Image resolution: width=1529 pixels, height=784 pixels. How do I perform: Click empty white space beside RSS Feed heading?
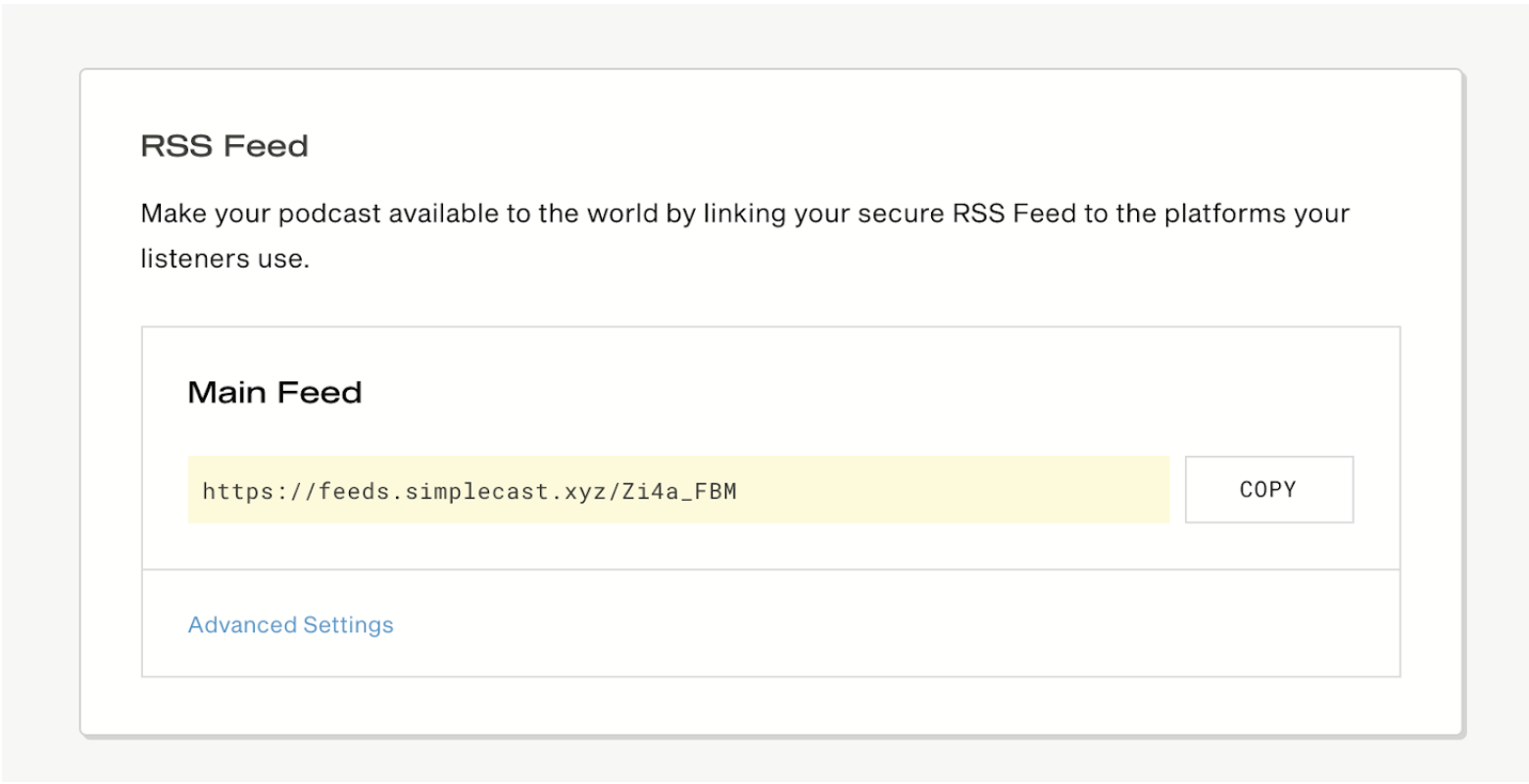point(784,146)
